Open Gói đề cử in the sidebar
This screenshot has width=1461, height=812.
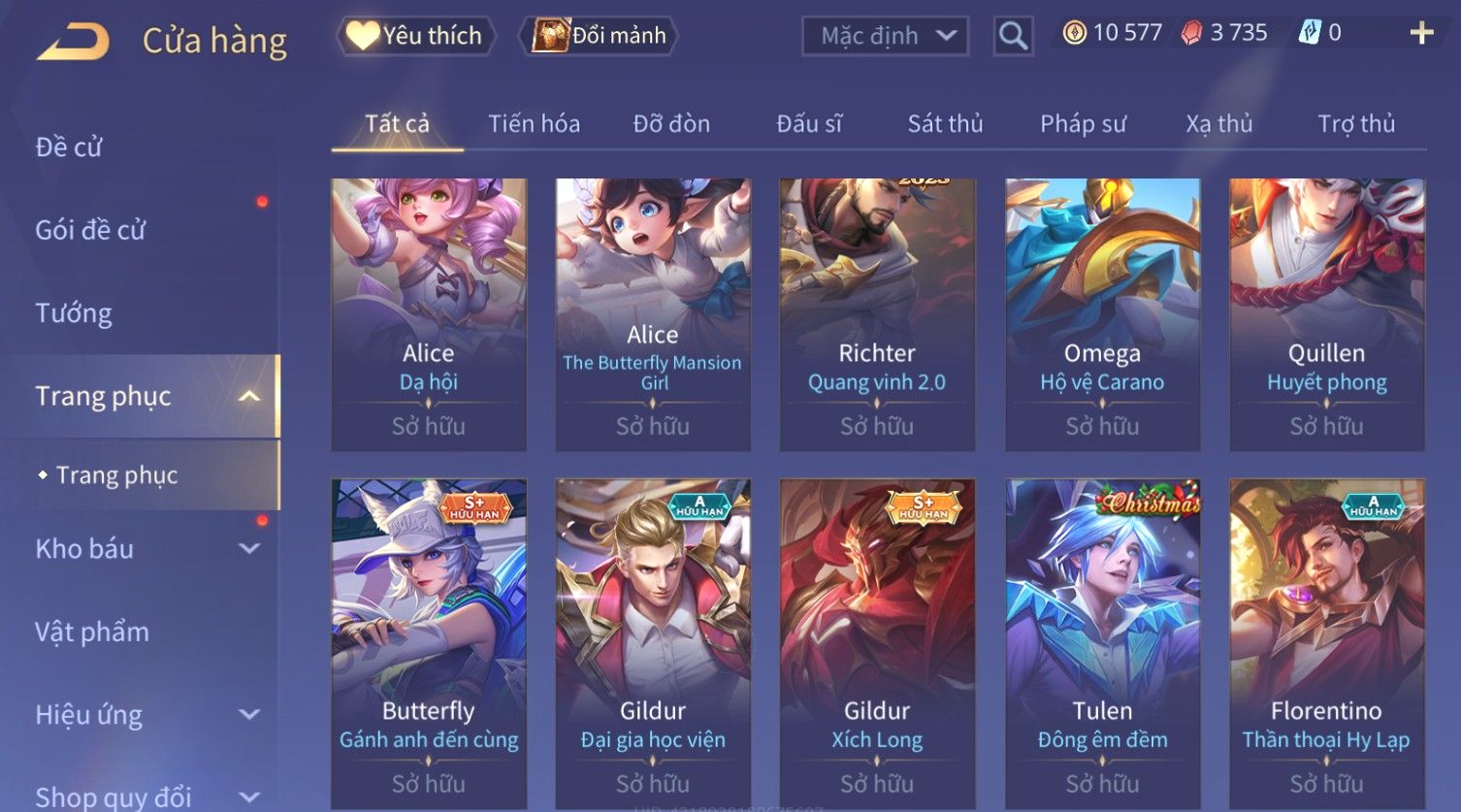pyautogui.click(x=90, y=230)
